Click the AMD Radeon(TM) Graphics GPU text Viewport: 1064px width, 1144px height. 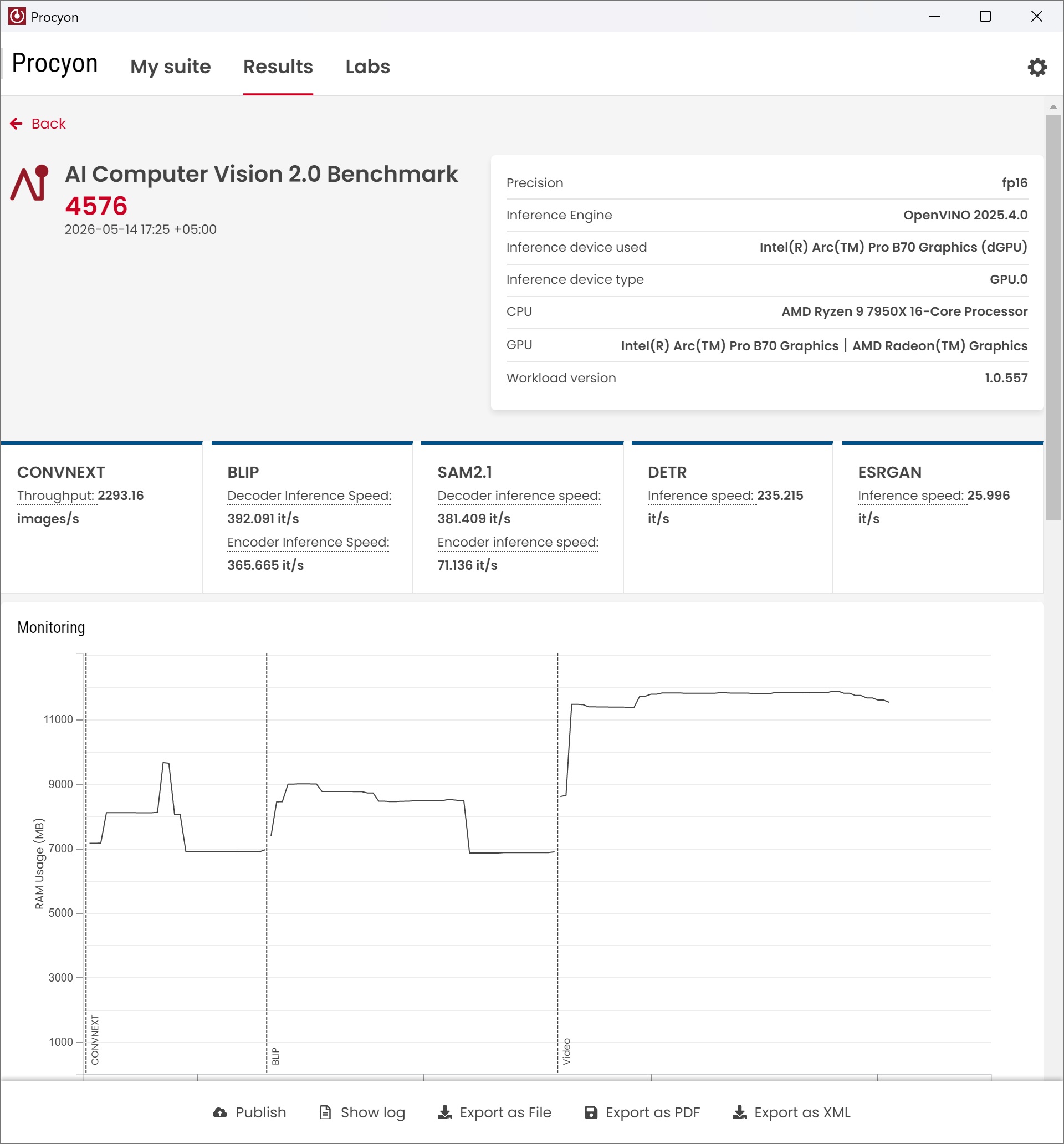click(x=939, y=345)
